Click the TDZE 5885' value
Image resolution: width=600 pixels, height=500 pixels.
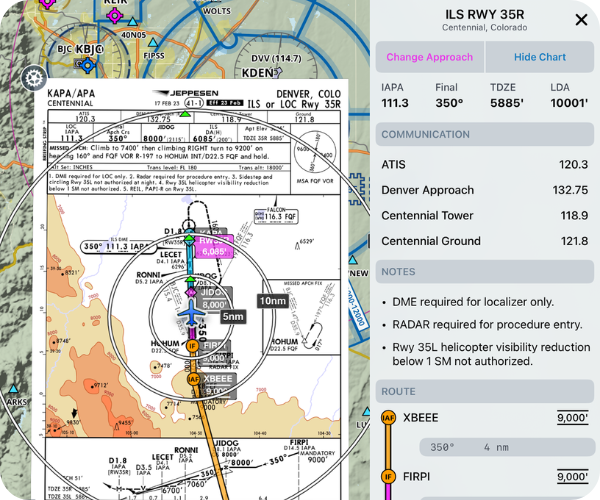coord(507,103)
